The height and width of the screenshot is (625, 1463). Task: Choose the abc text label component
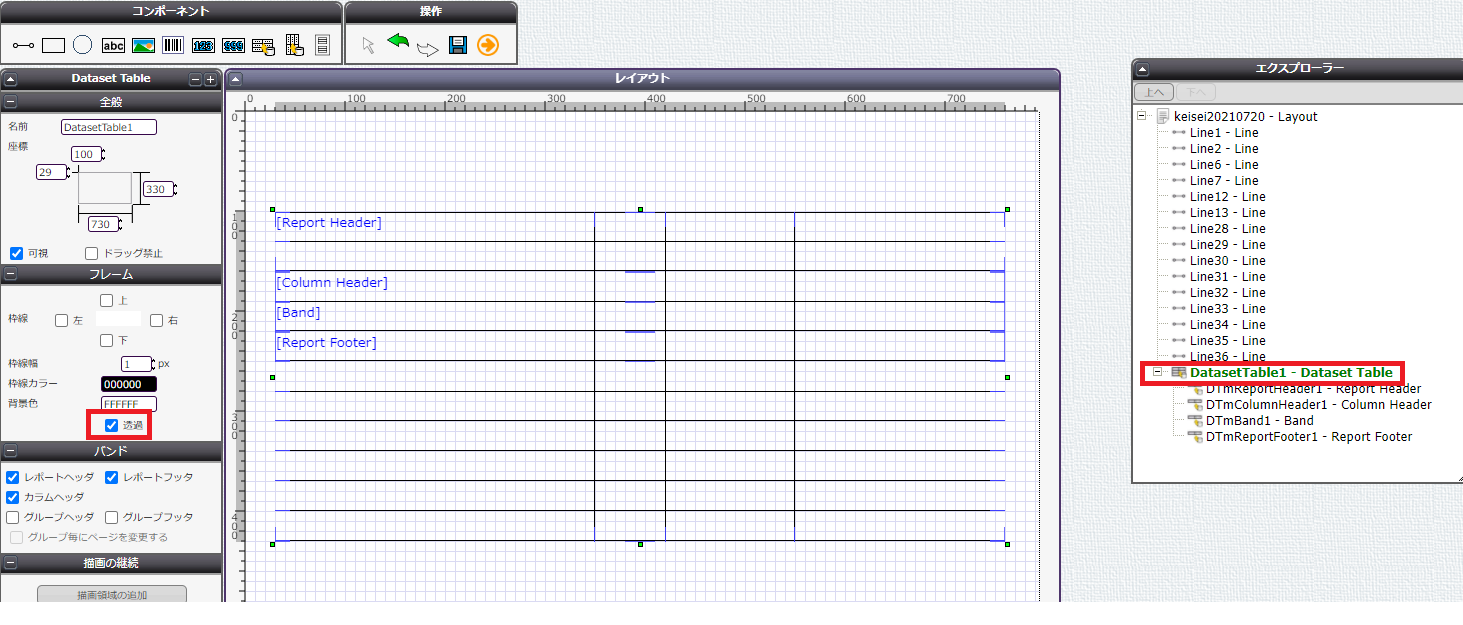[x=113, y=45]
